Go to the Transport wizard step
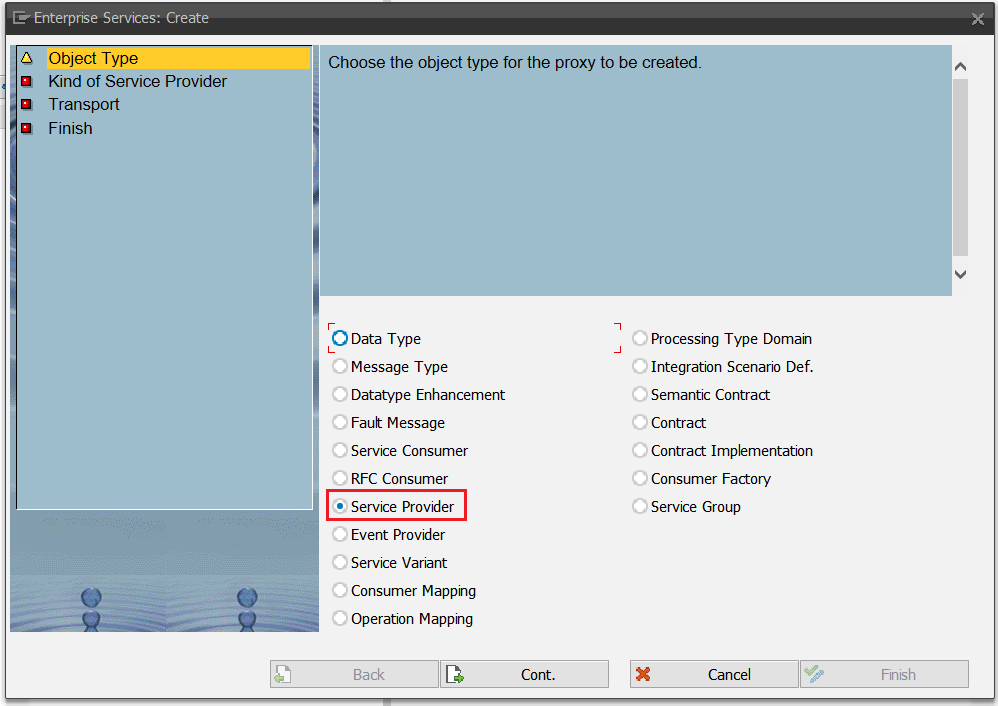This screenshot has width=998, height=706. (x=84, y=105)
